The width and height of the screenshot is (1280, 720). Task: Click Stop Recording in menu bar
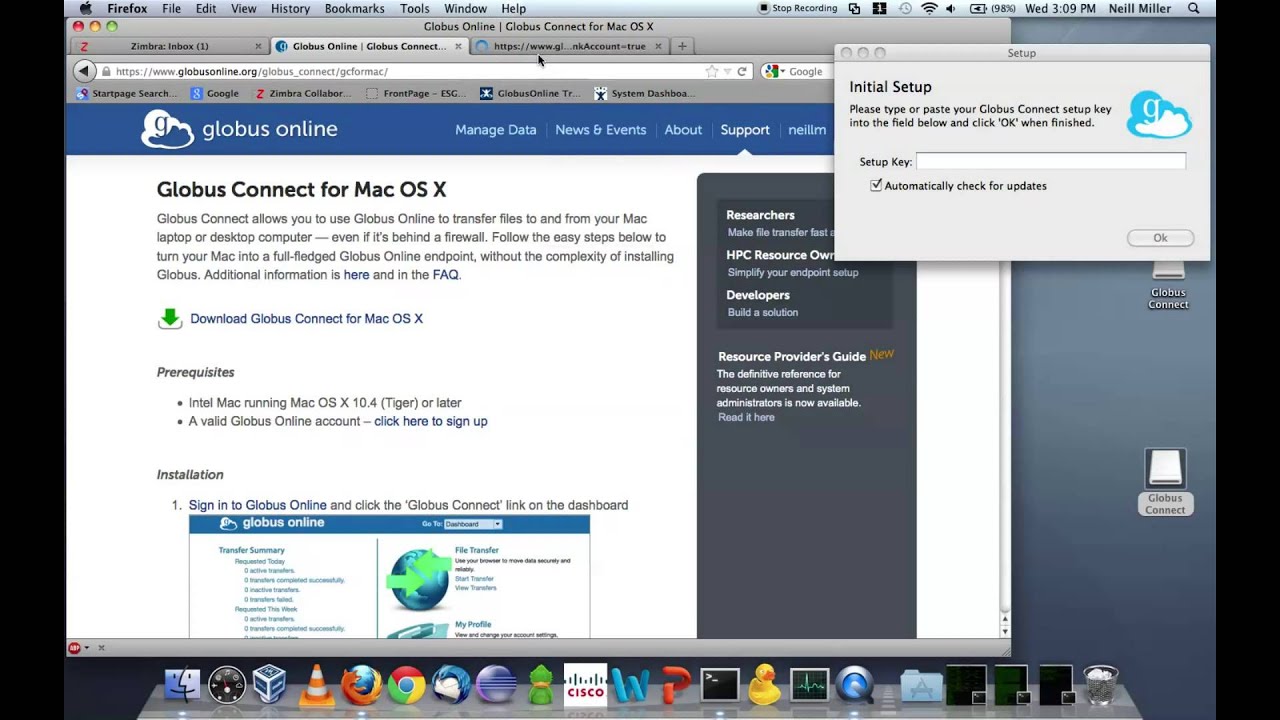coord(798,8)
